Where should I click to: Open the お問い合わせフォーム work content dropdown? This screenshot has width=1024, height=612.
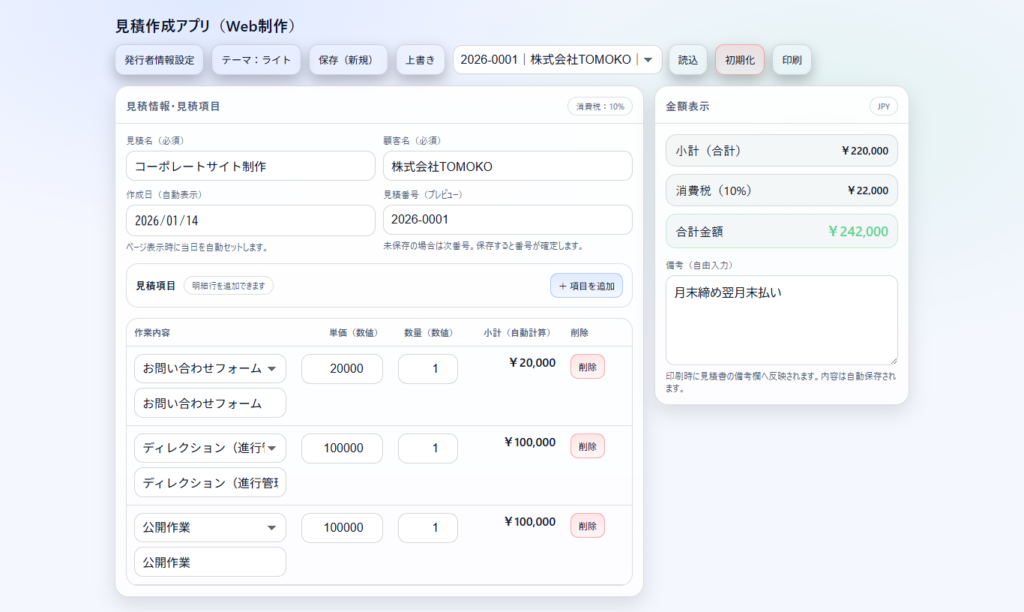coord(210,369)
